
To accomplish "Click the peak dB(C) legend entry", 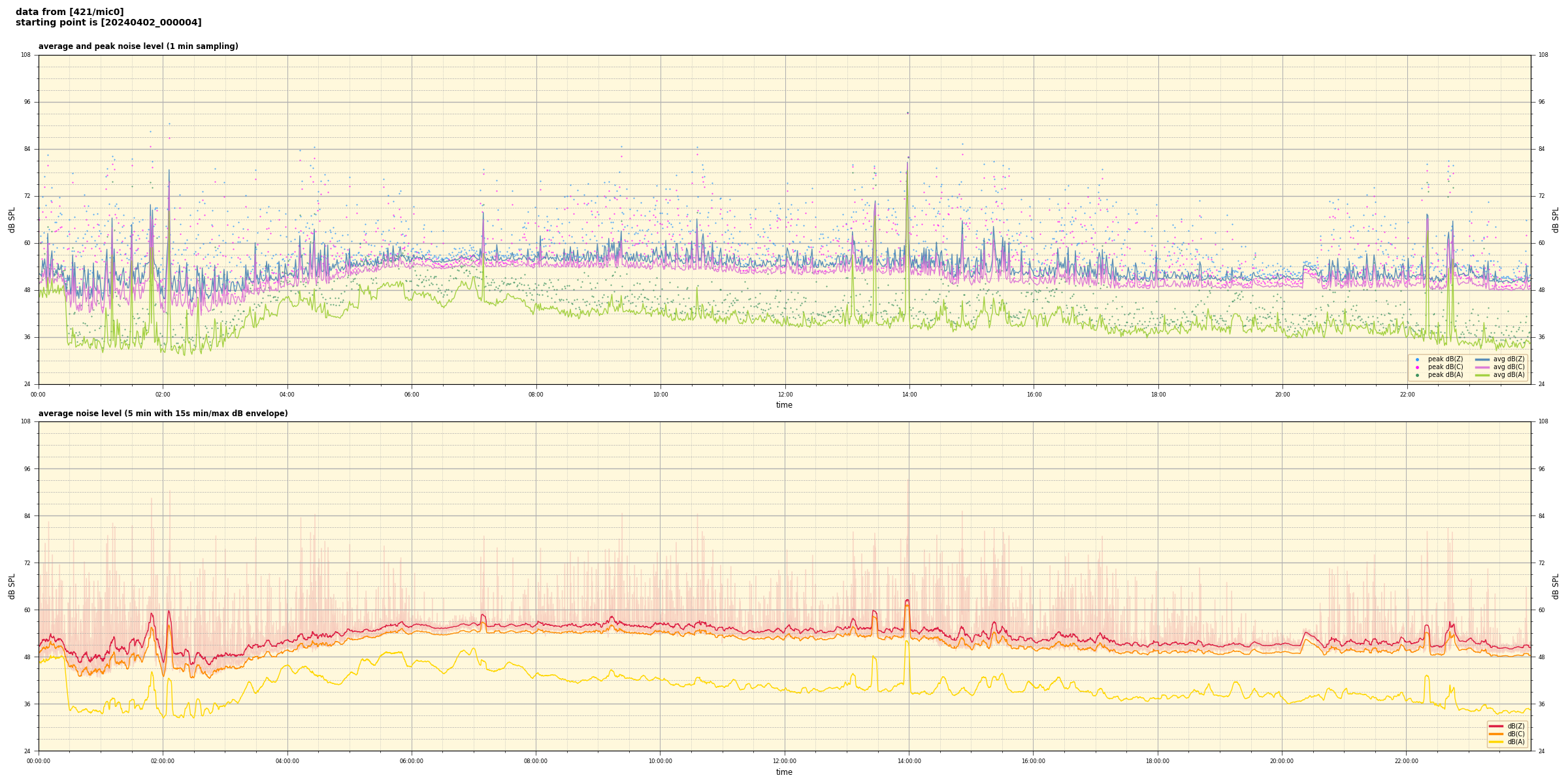I will click(1445, 367).
